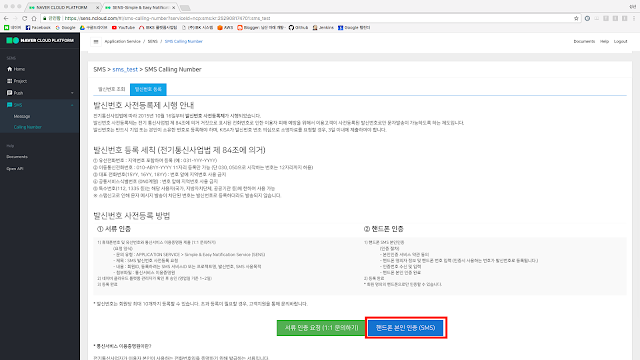
Task: Click the browser back arrow
Action: (x=6, y=18)
